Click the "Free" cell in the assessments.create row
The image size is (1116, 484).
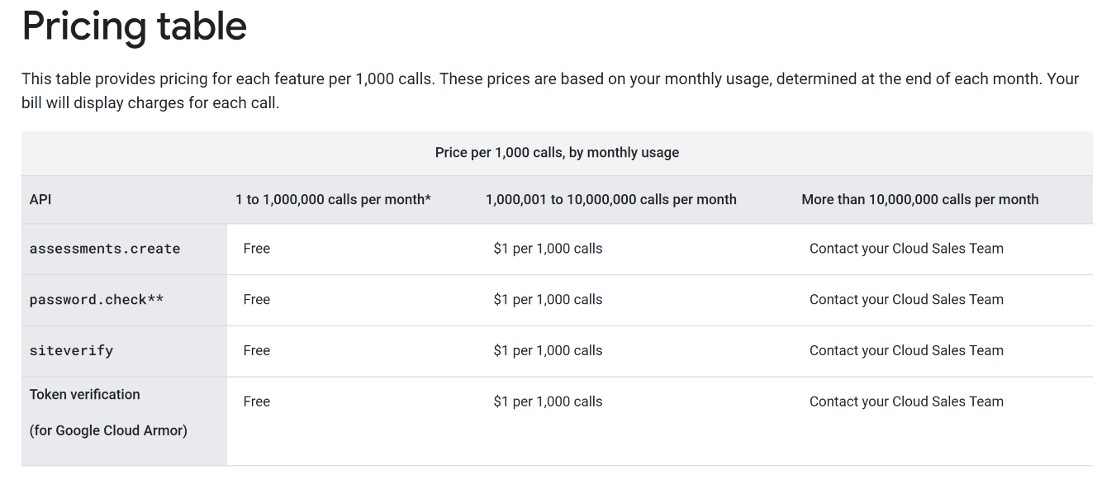click(x=257, y=248)
